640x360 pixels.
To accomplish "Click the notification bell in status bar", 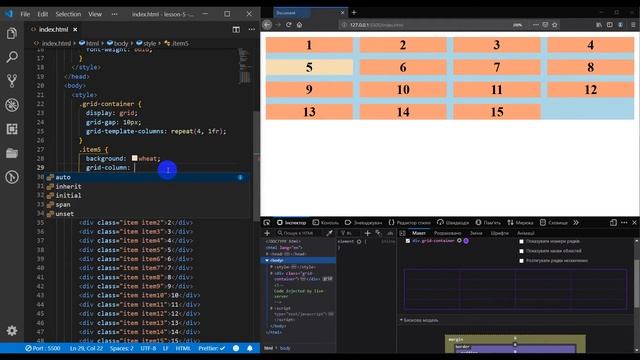I will coord(250,348).
